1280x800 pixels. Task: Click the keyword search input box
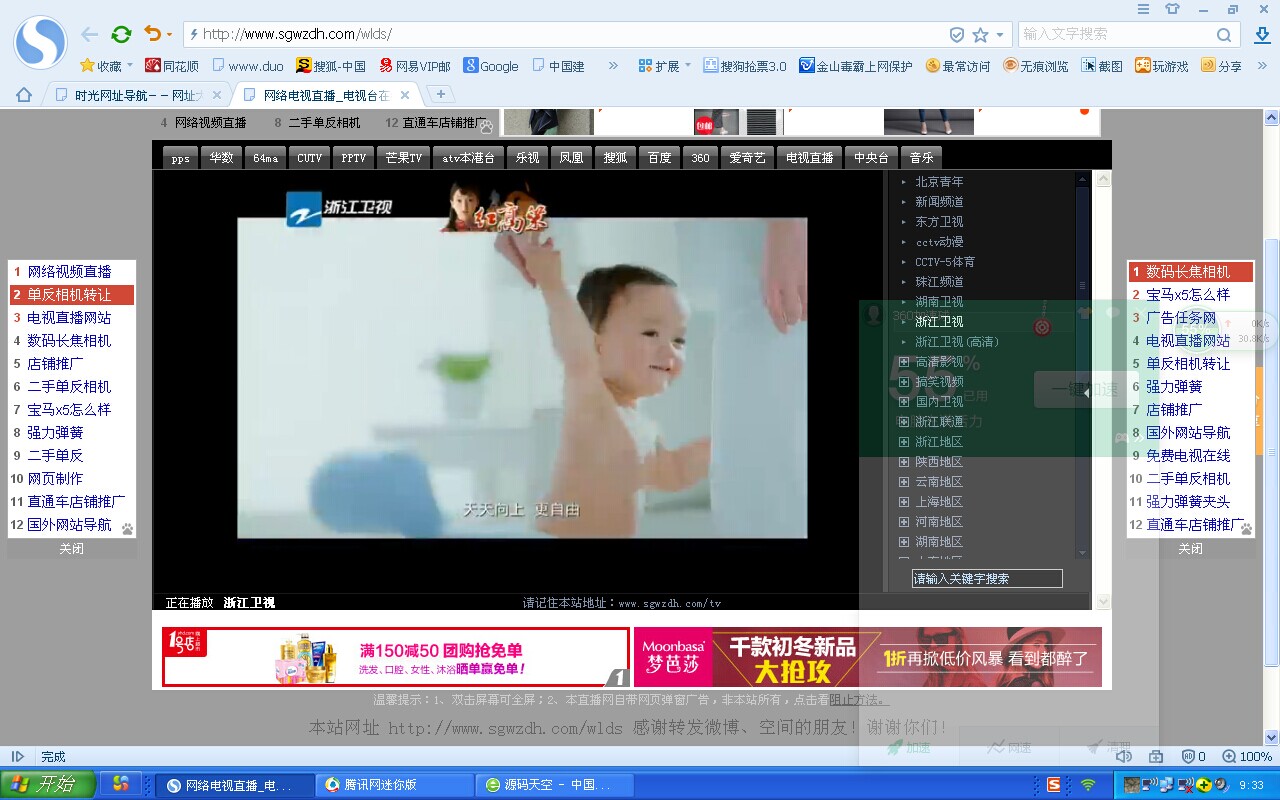pyautogui.click(x=986, y=577)
